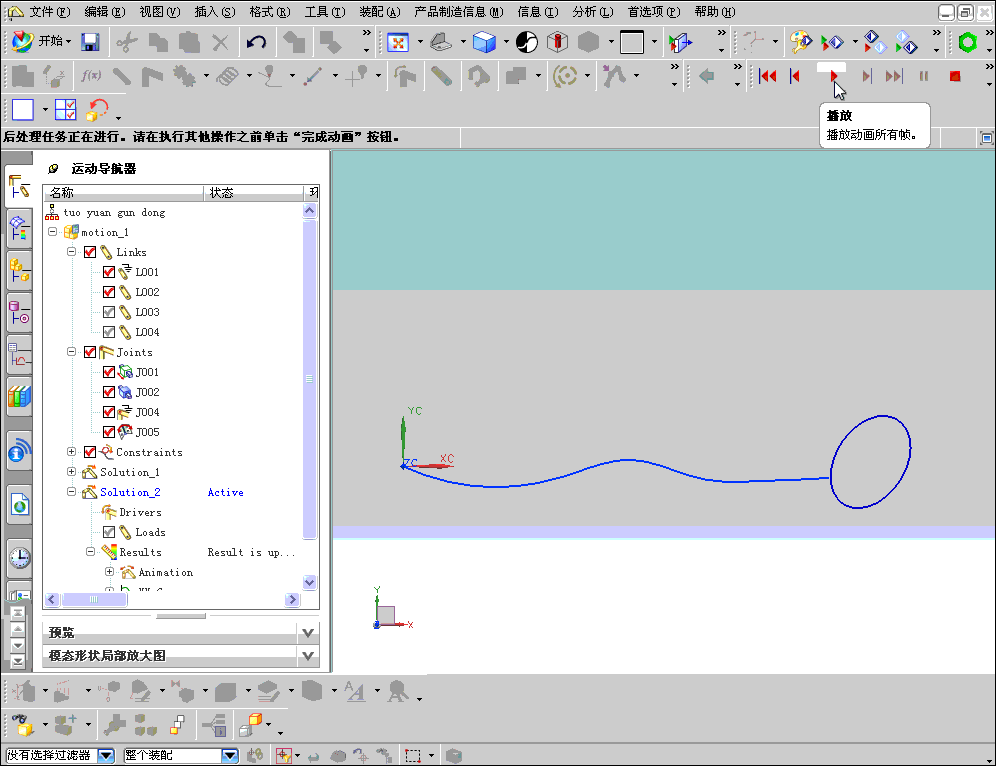Toggle the Loads checkbox
The height and width of the screenshot is (766, 996).
pos(109,532)
